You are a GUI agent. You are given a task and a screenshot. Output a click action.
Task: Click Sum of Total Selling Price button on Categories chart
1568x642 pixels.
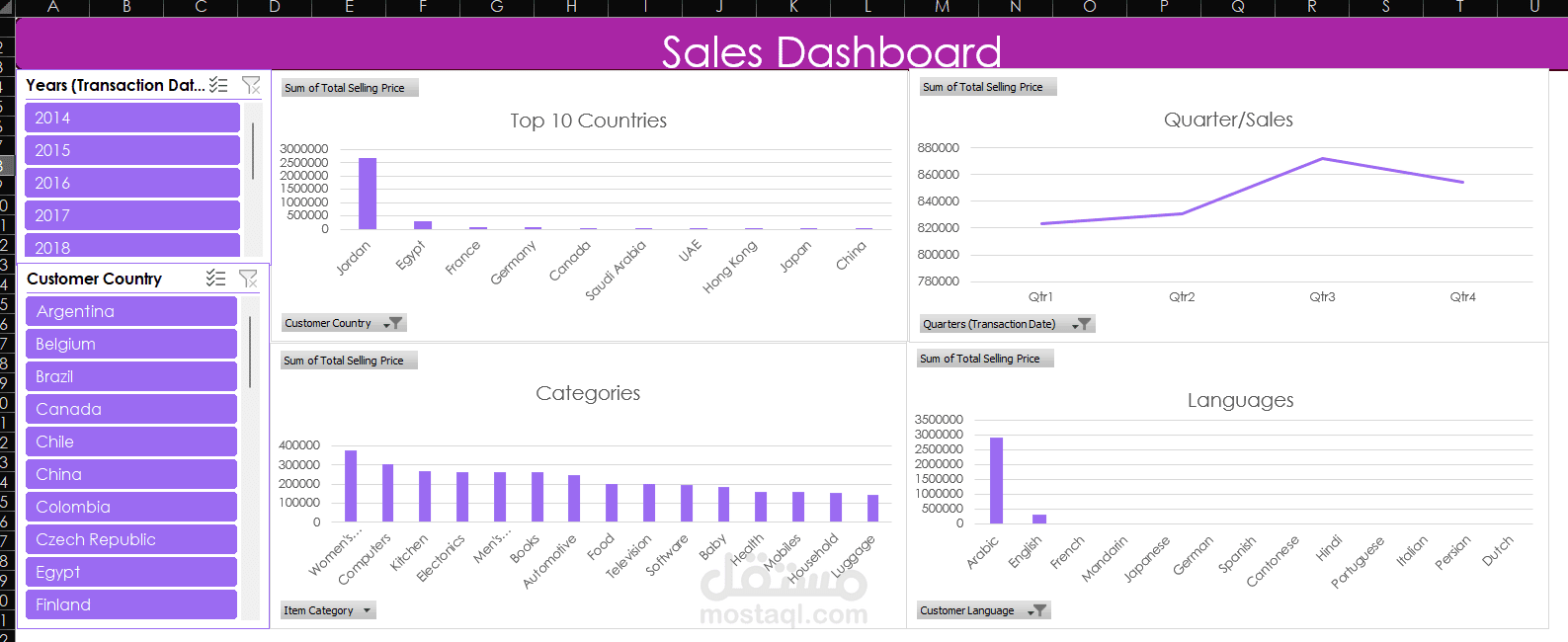pyautogui.click(x=349, y=361)
